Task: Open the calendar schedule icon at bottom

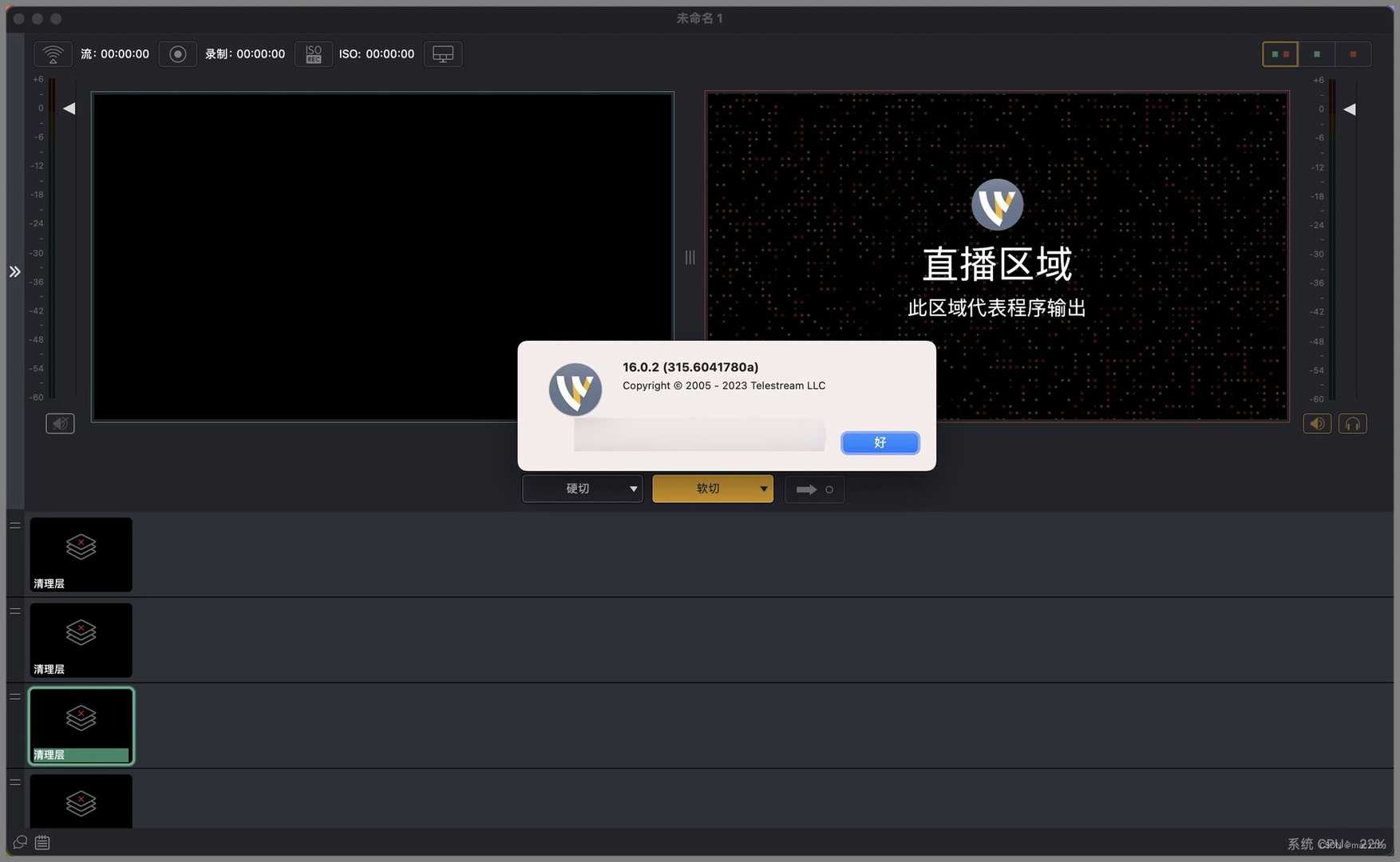Action: (x=42, y=843)
